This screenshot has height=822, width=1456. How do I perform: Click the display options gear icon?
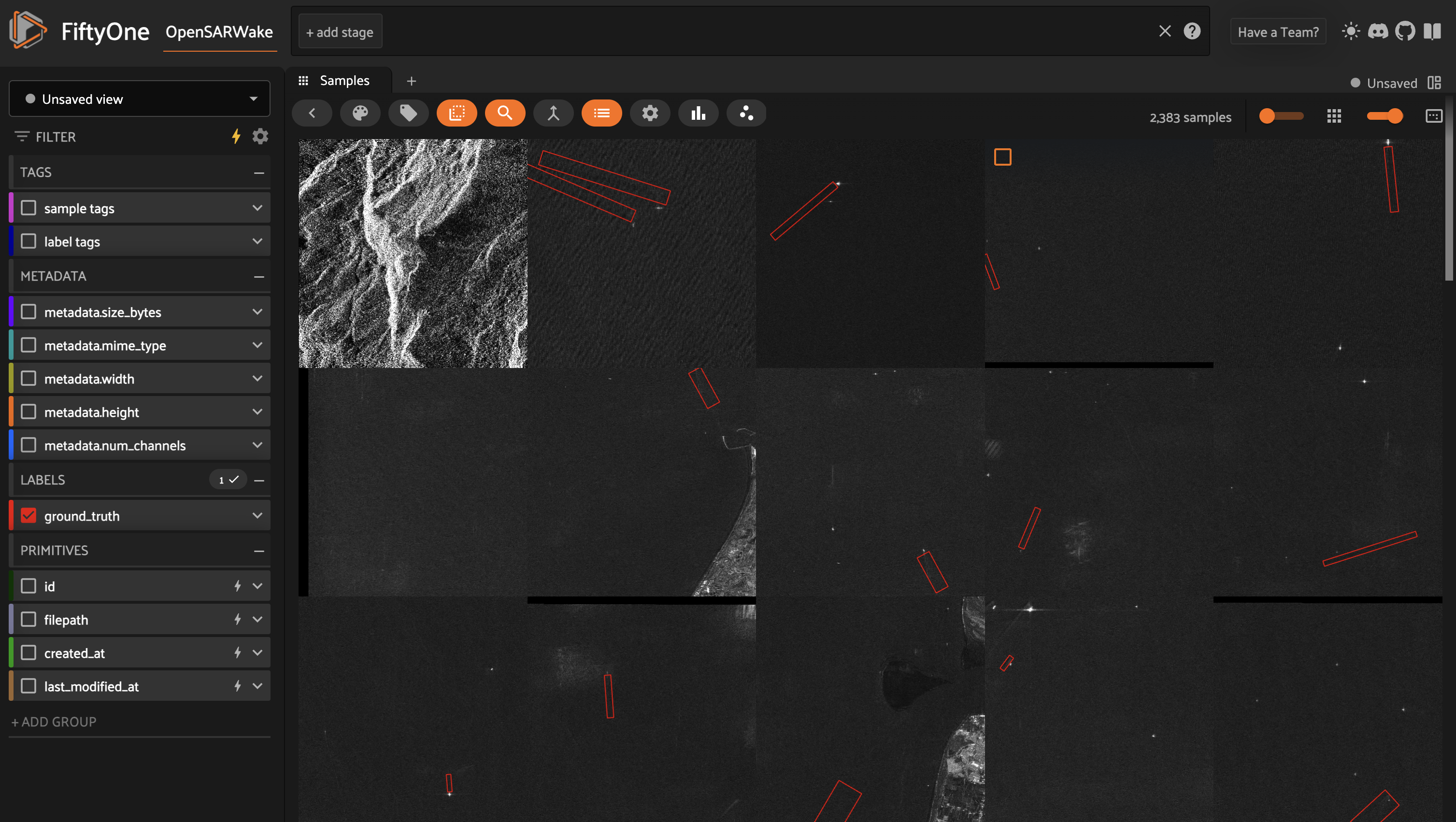[x=650, y=113]
